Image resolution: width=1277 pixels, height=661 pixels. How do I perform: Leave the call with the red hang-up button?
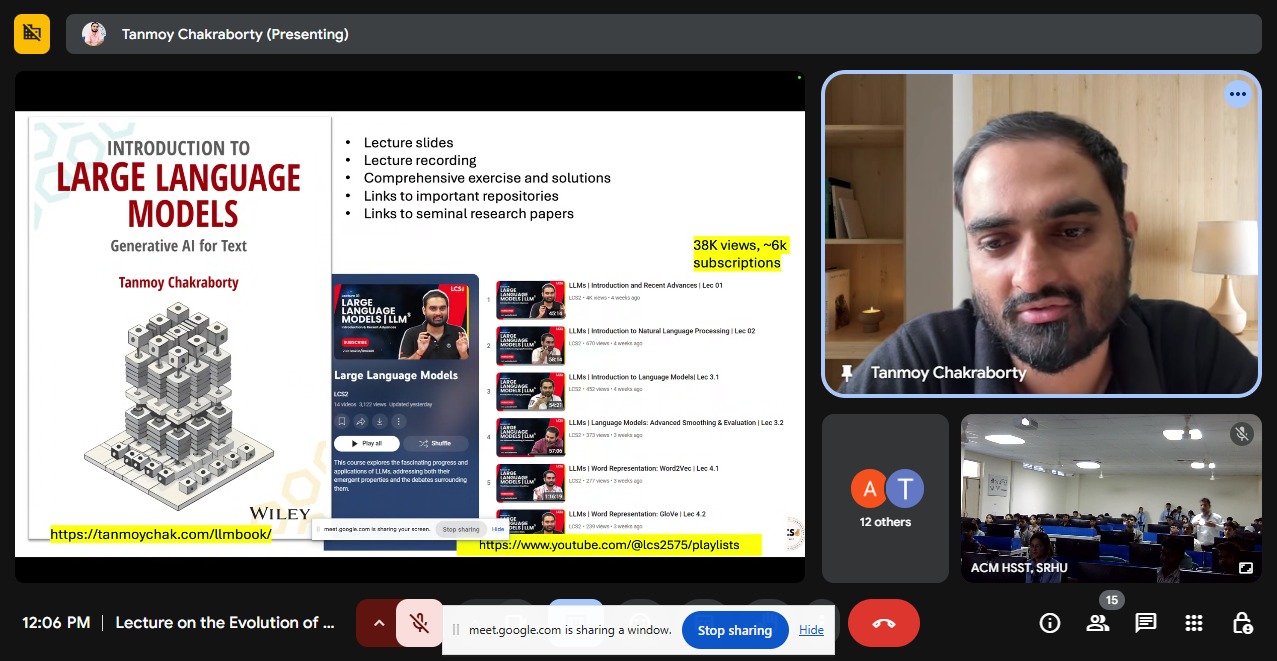click(883, 623)
